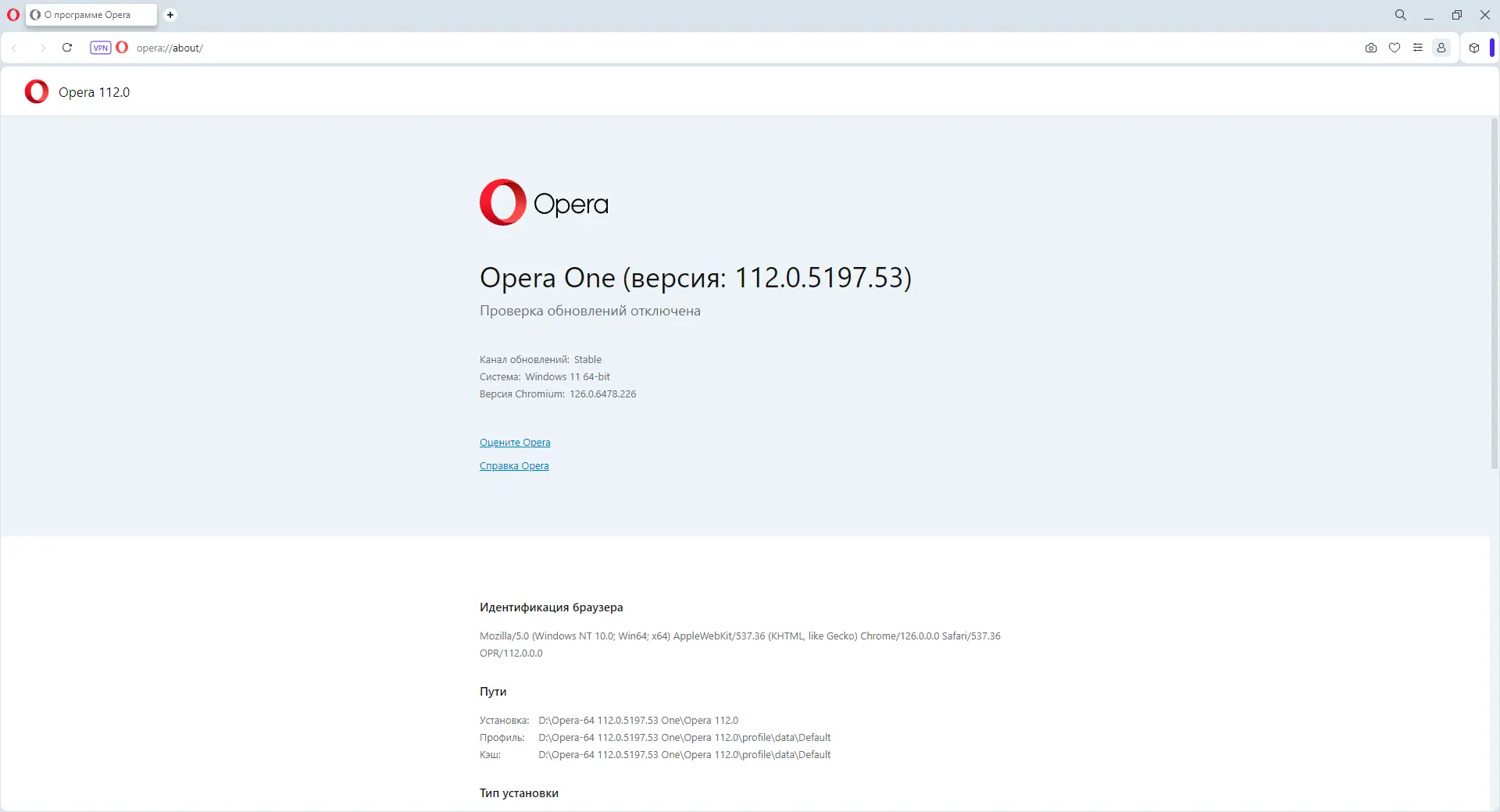Screen dimensions: 1500x812
Task: Minimize the Opera window
Action: [1429, 15]
